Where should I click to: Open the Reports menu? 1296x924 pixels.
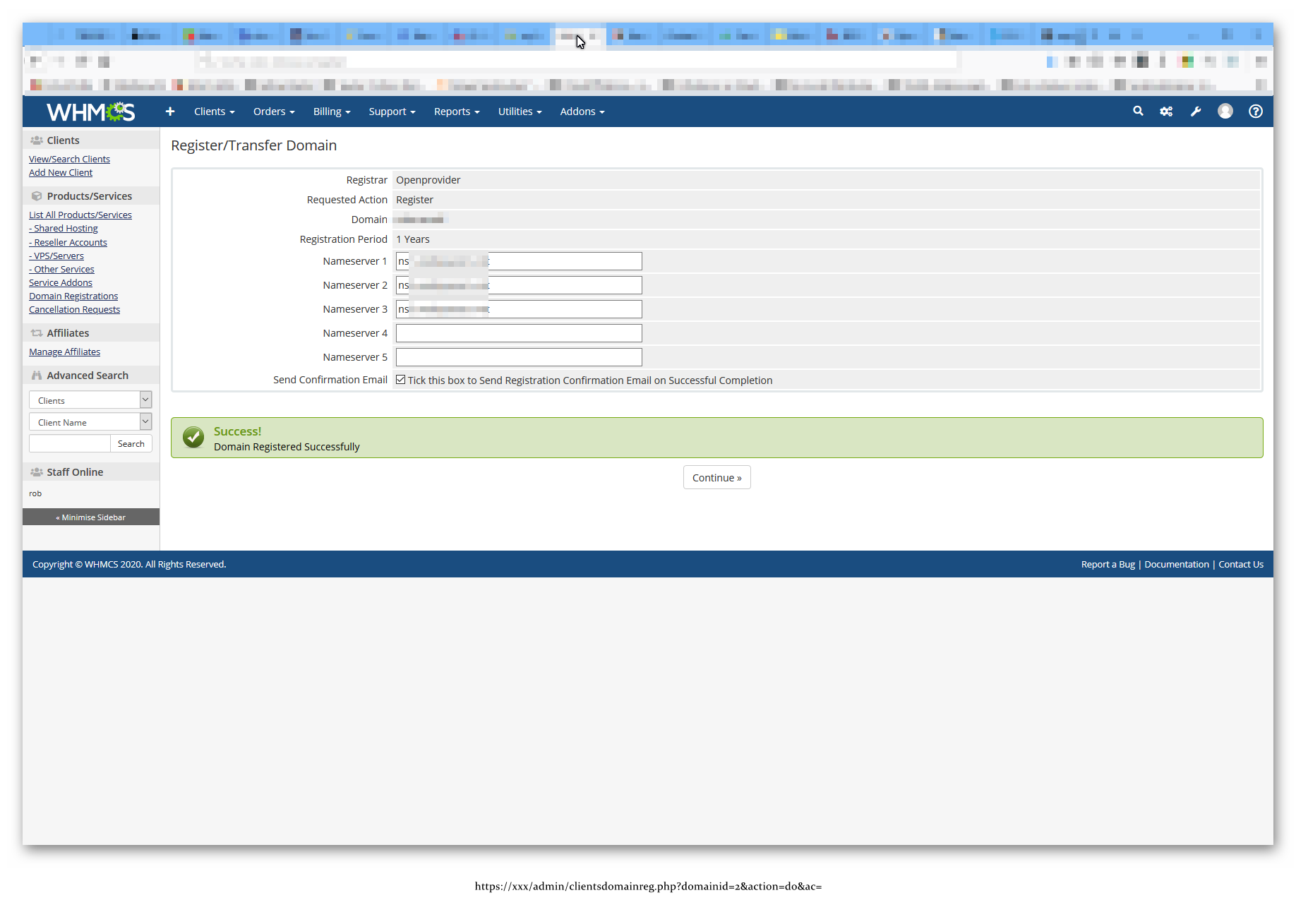pyautogui.click(x=456, y=111)
